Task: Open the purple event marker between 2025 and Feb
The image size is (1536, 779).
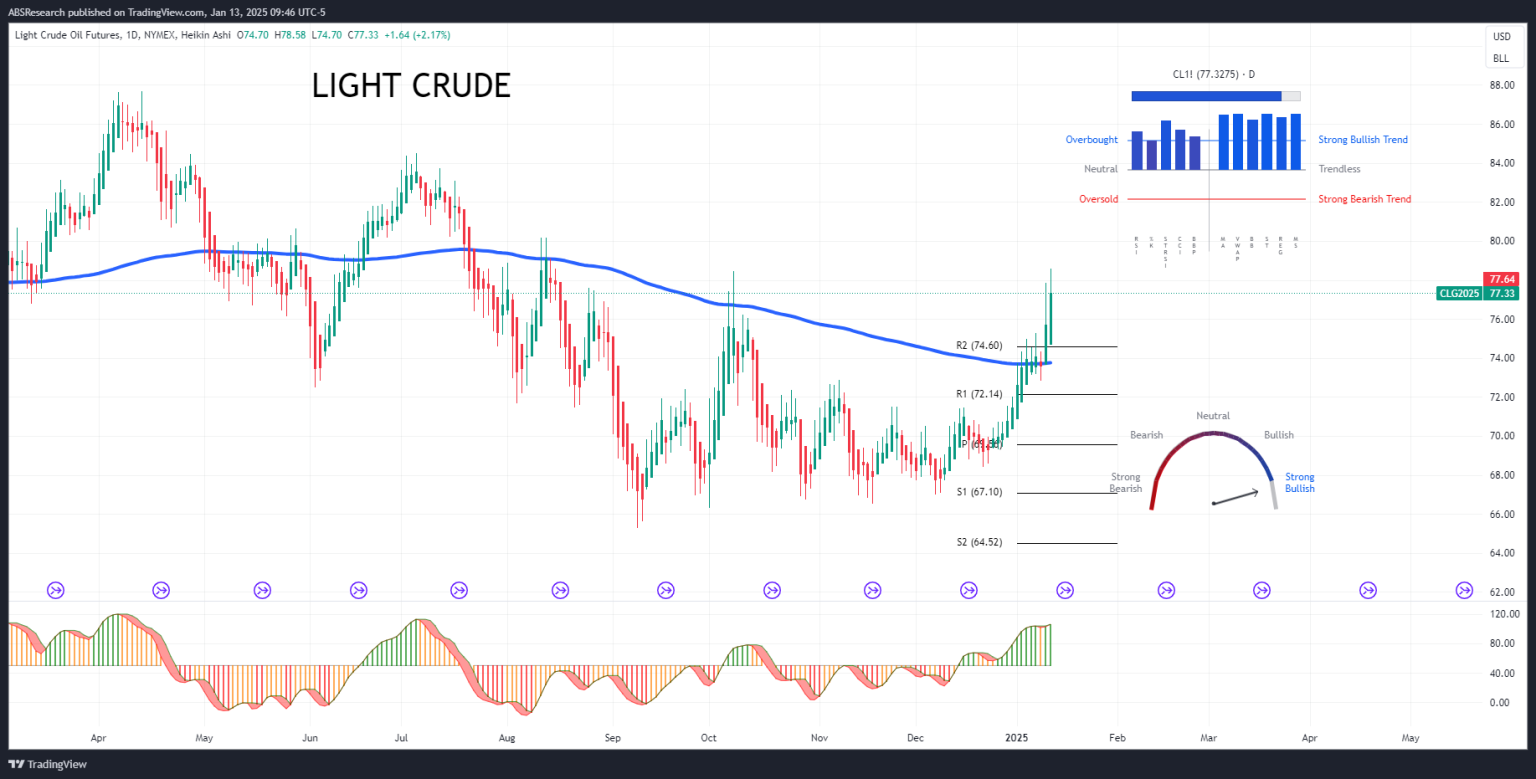Action: (1065, 591)
